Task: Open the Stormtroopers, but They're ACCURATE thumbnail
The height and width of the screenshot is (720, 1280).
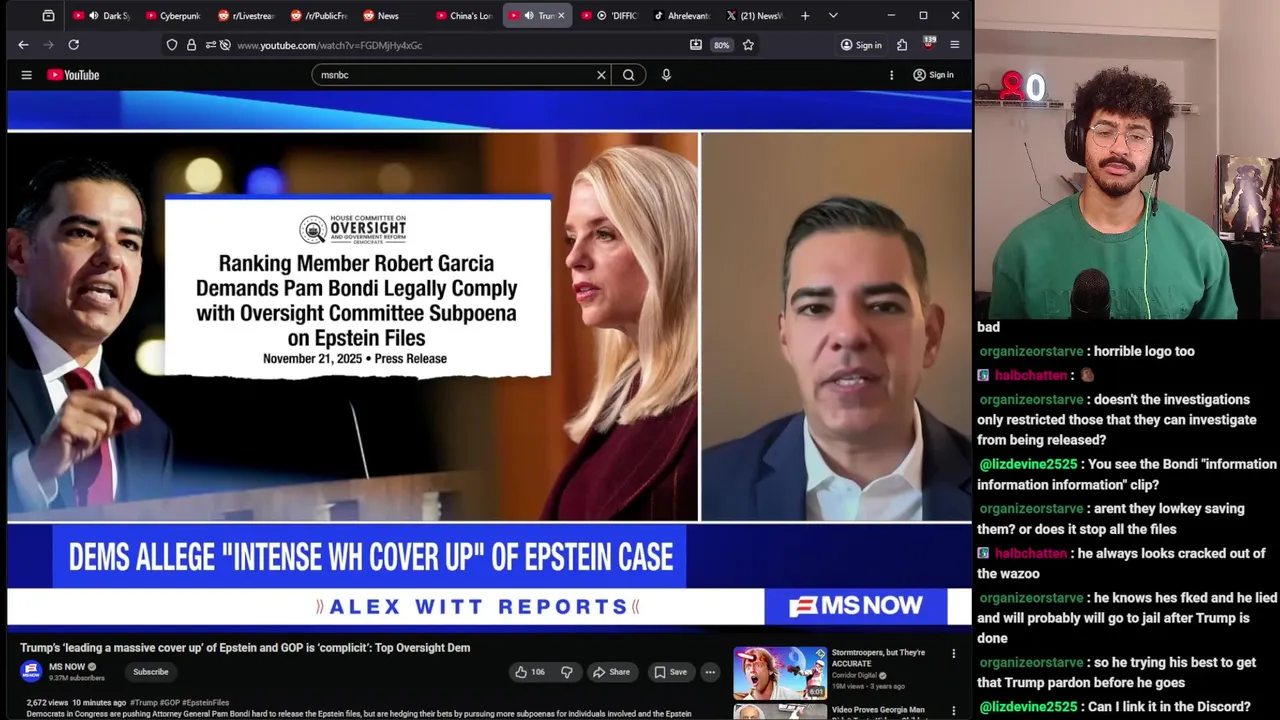Action: tap(780, 673)
